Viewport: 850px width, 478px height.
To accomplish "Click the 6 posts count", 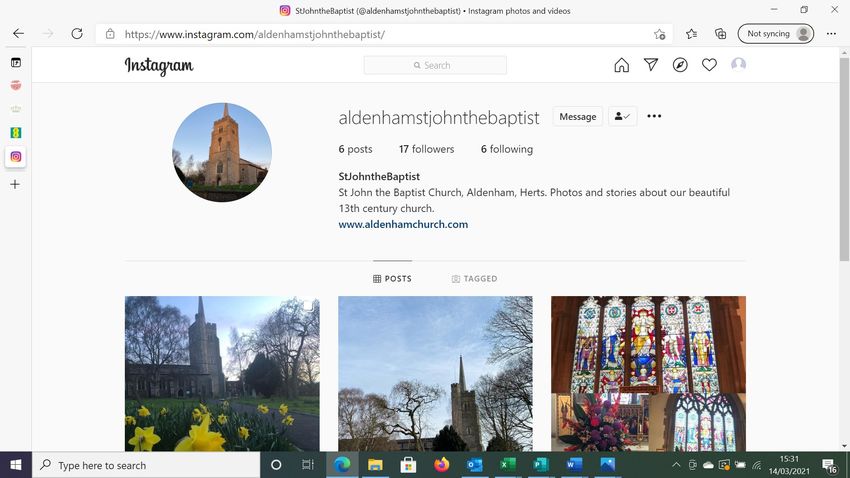I will coord(356,149).
